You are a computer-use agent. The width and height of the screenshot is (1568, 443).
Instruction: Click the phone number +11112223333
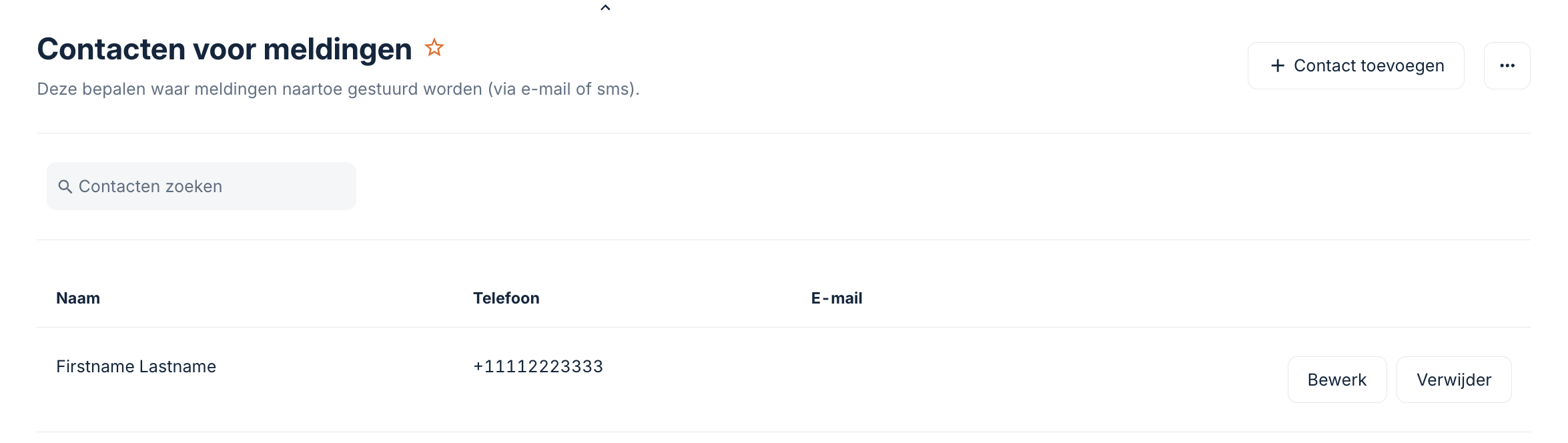pyautogui.click(x=538, y=366)
